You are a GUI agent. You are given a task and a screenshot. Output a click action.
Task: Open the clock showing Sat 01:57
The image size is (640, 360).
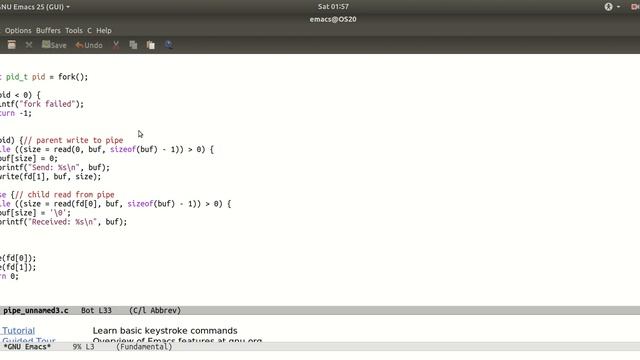coord(333,7)
